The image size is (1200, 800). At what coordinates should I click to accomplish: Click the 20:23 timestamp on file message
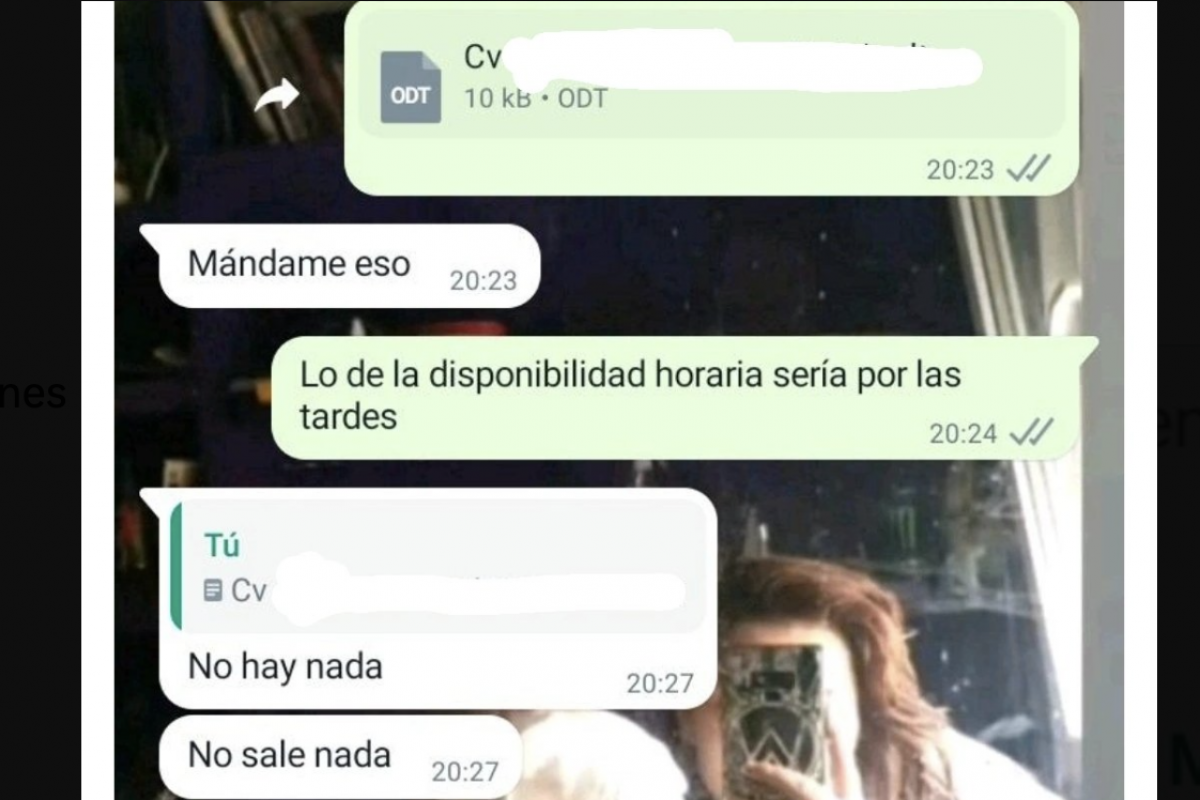click(960, 170)
